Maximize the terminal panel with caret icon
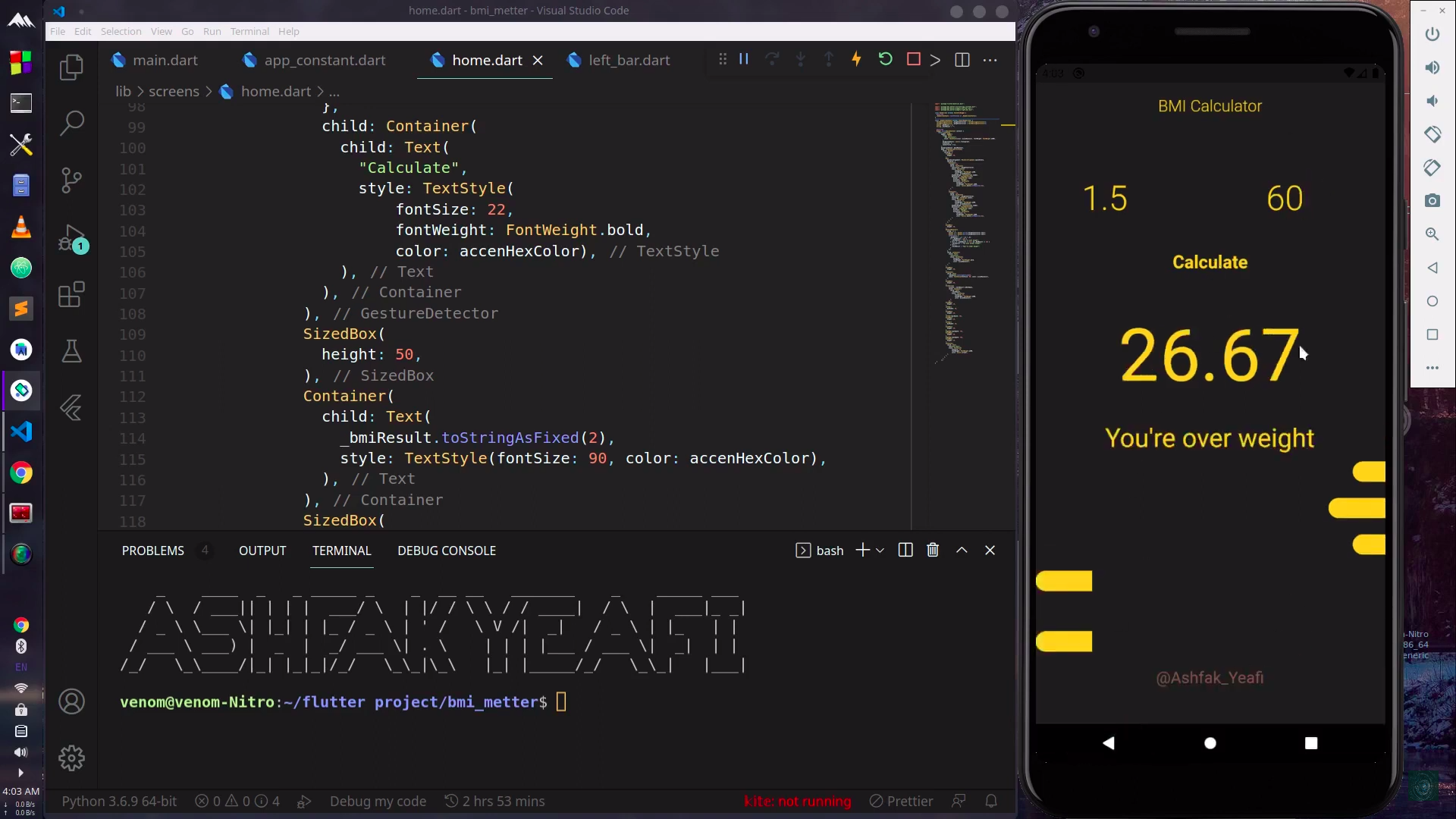Image resolution: width=1456 pixels, height=819 pixels. click(962, 551)
